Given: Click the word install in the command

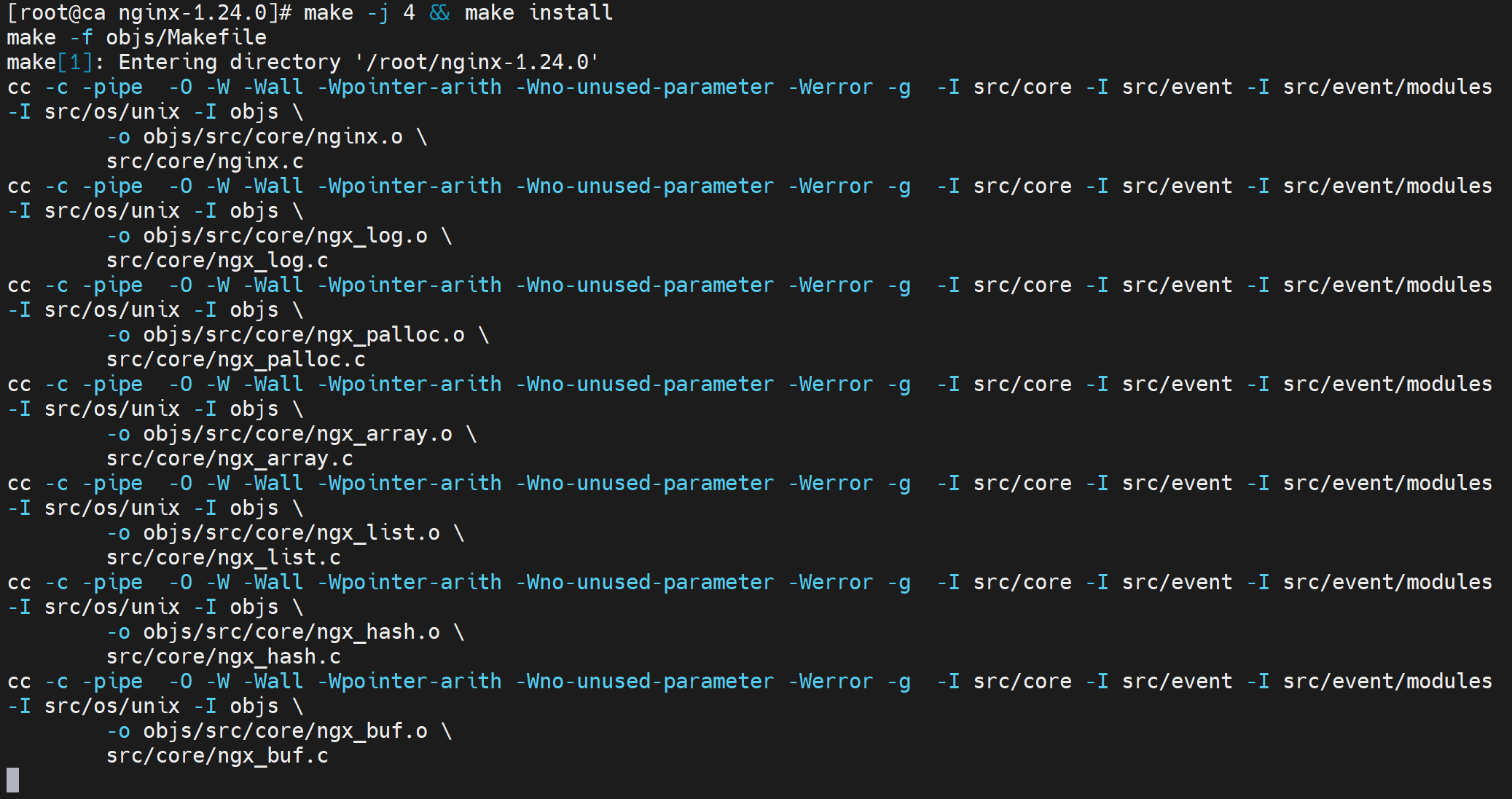Looking at the screenshot, I should click(x=571, y=13).
